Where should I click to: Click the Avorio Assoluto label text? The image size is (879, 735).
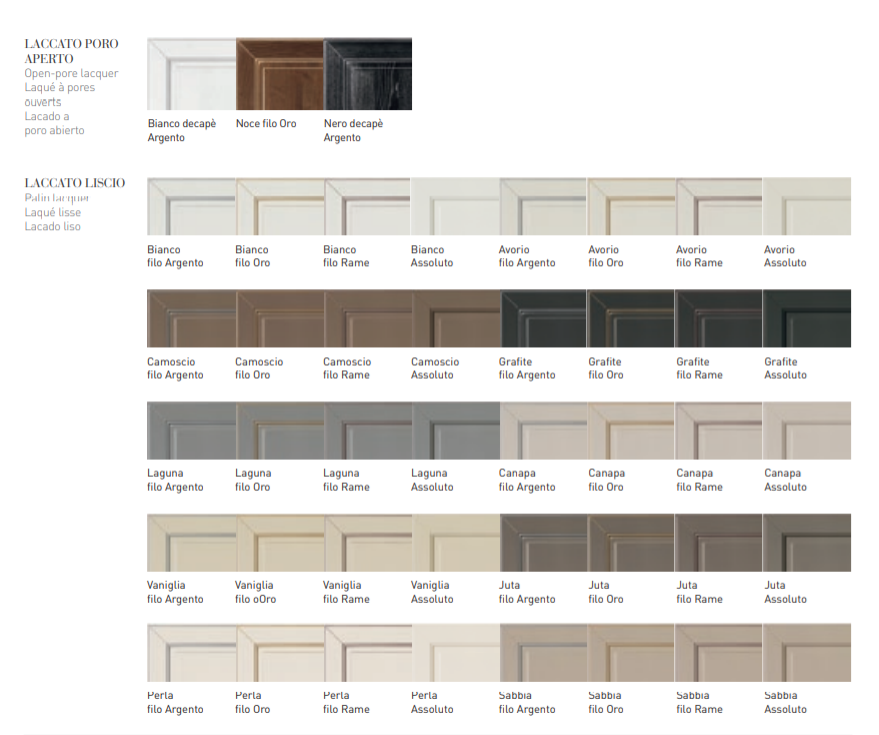click(785, 257)
